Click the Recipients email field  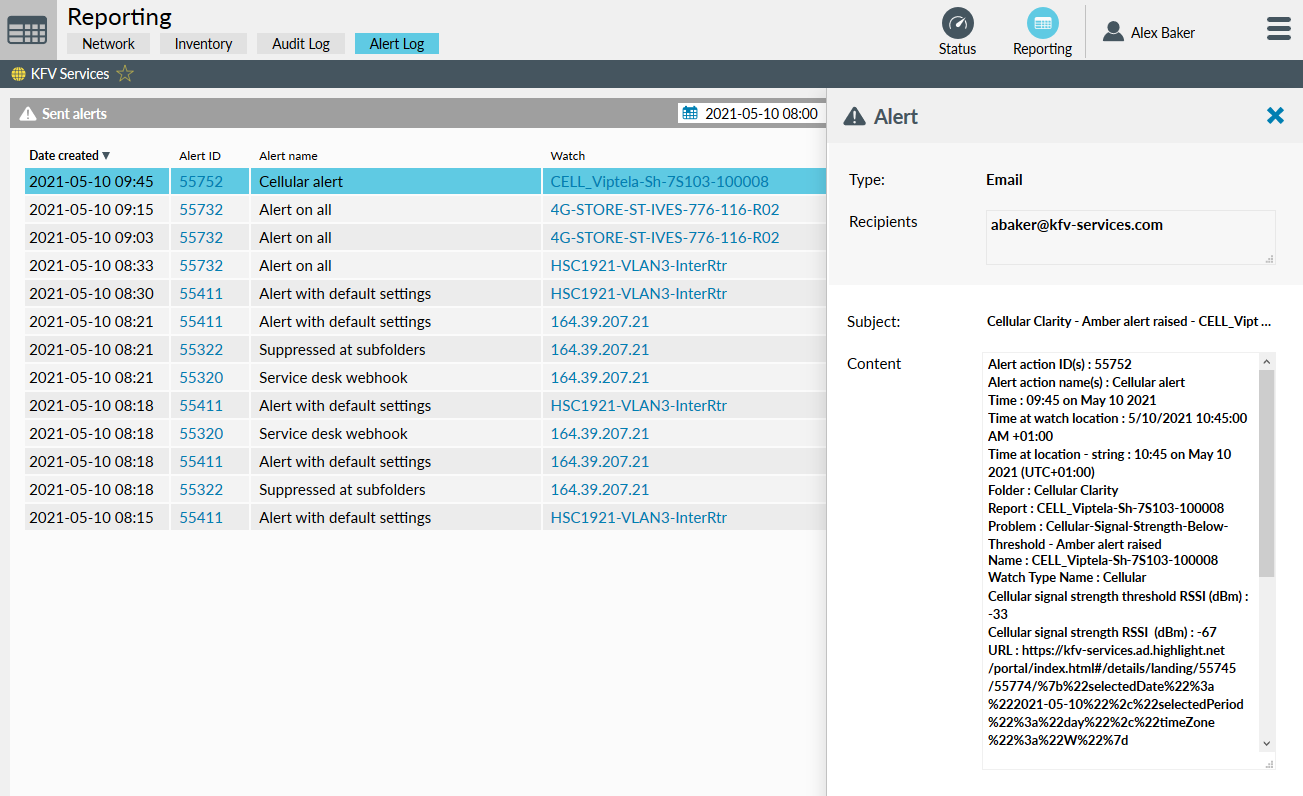[1130, 237]
